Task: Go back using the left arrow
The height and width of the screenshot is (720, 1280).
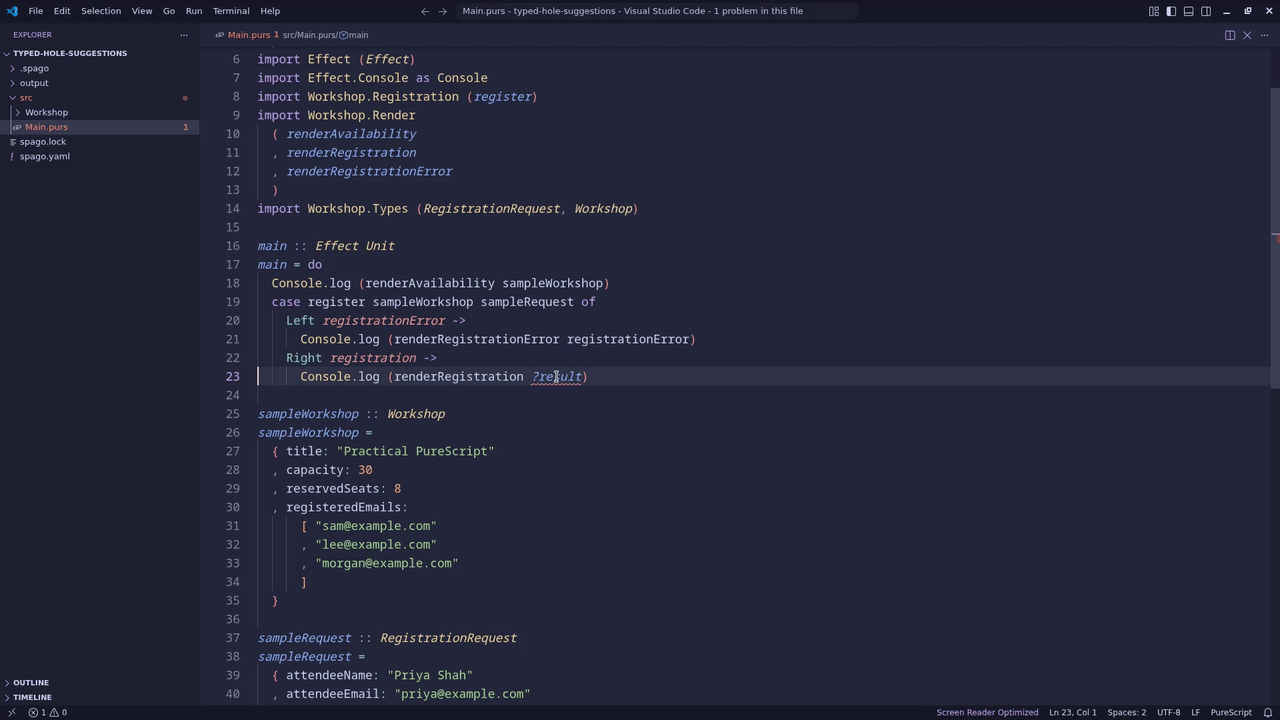Action: [x=425, y=11]
